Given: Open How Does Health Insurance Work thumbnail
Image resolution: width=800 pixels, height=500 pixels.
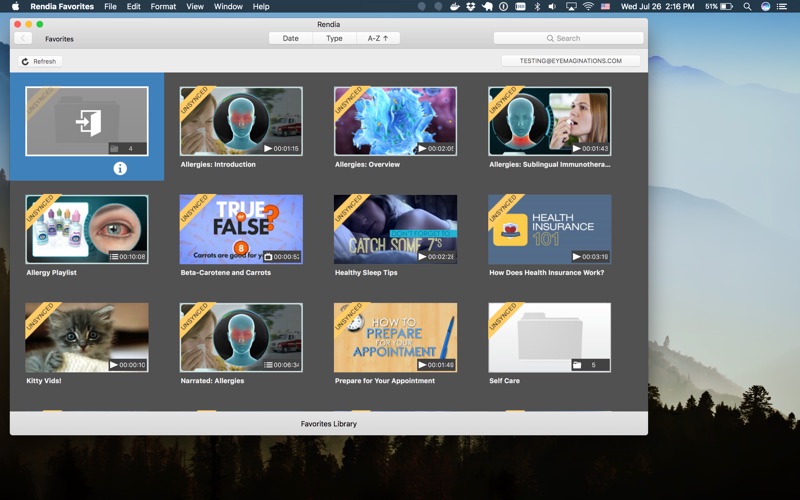Looking at the screenshot, I should pos(549,229).
